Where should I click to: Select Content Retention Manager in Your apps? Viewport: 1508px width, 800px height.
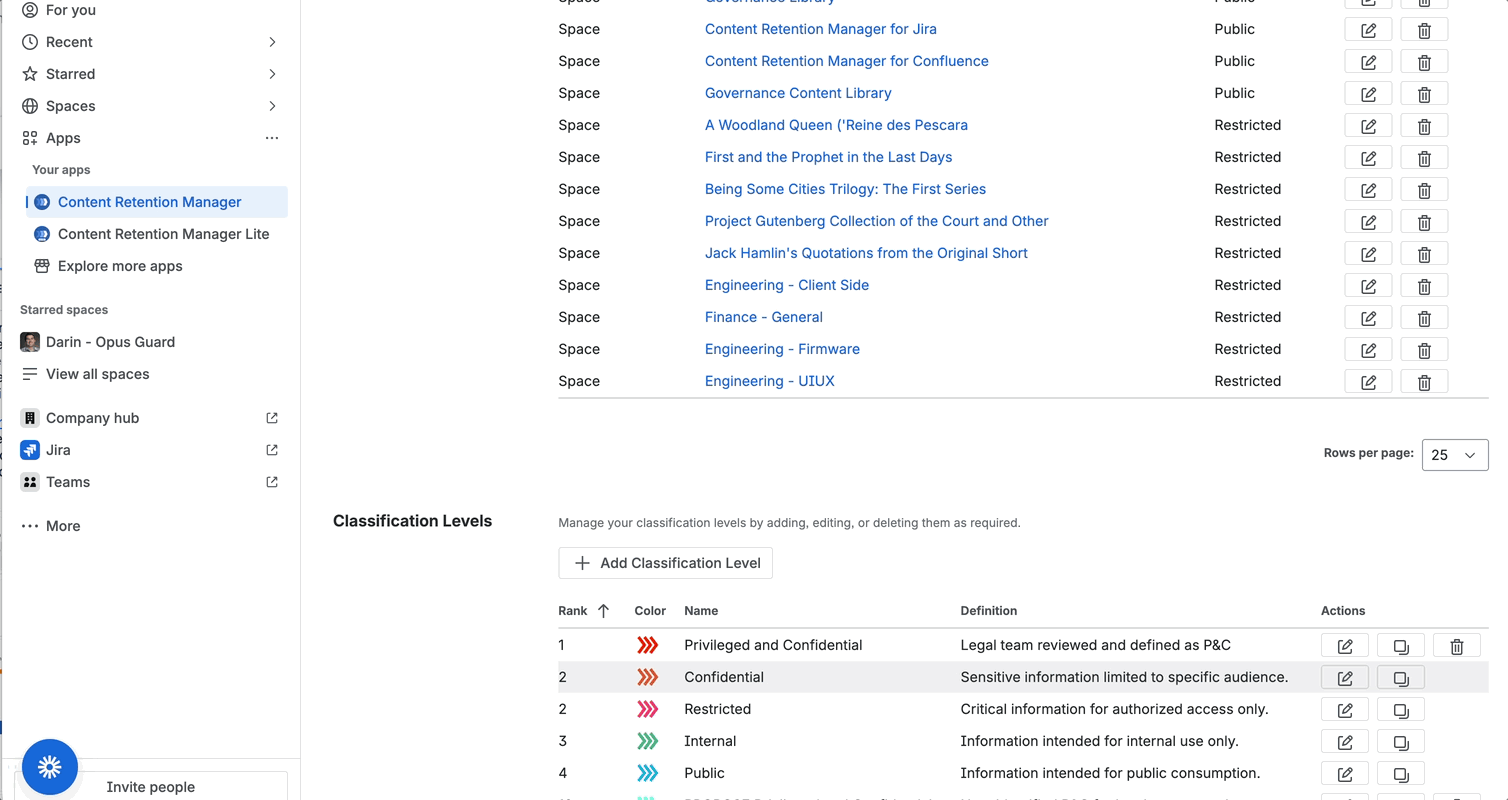click(156, 202)
